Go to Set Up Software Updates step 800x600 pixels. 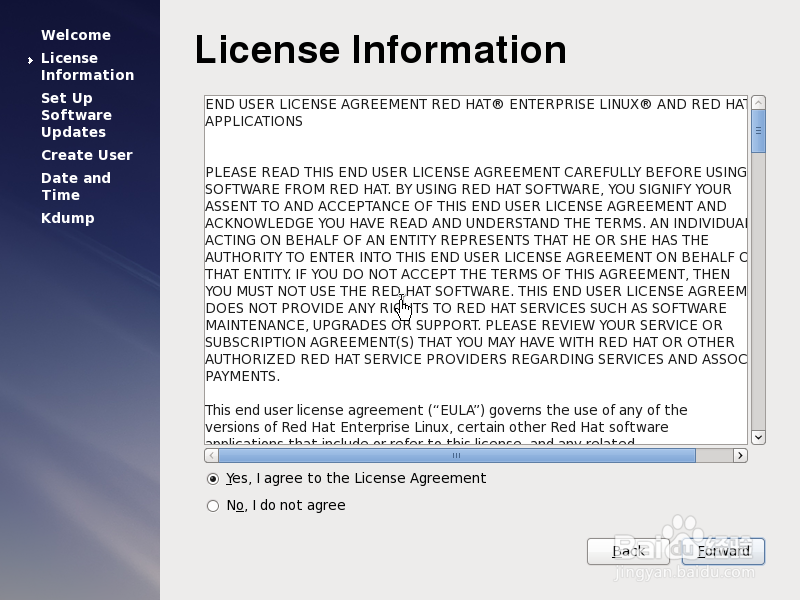click(x=77, y=115)
